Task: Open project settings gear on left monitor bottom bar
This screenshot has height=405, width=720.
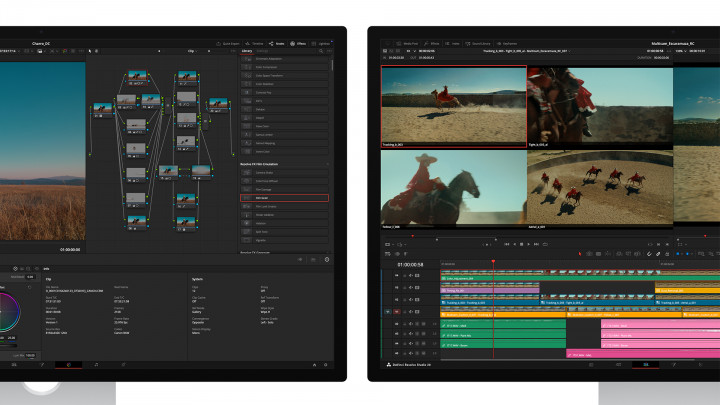Action: [x=326, y=365]
